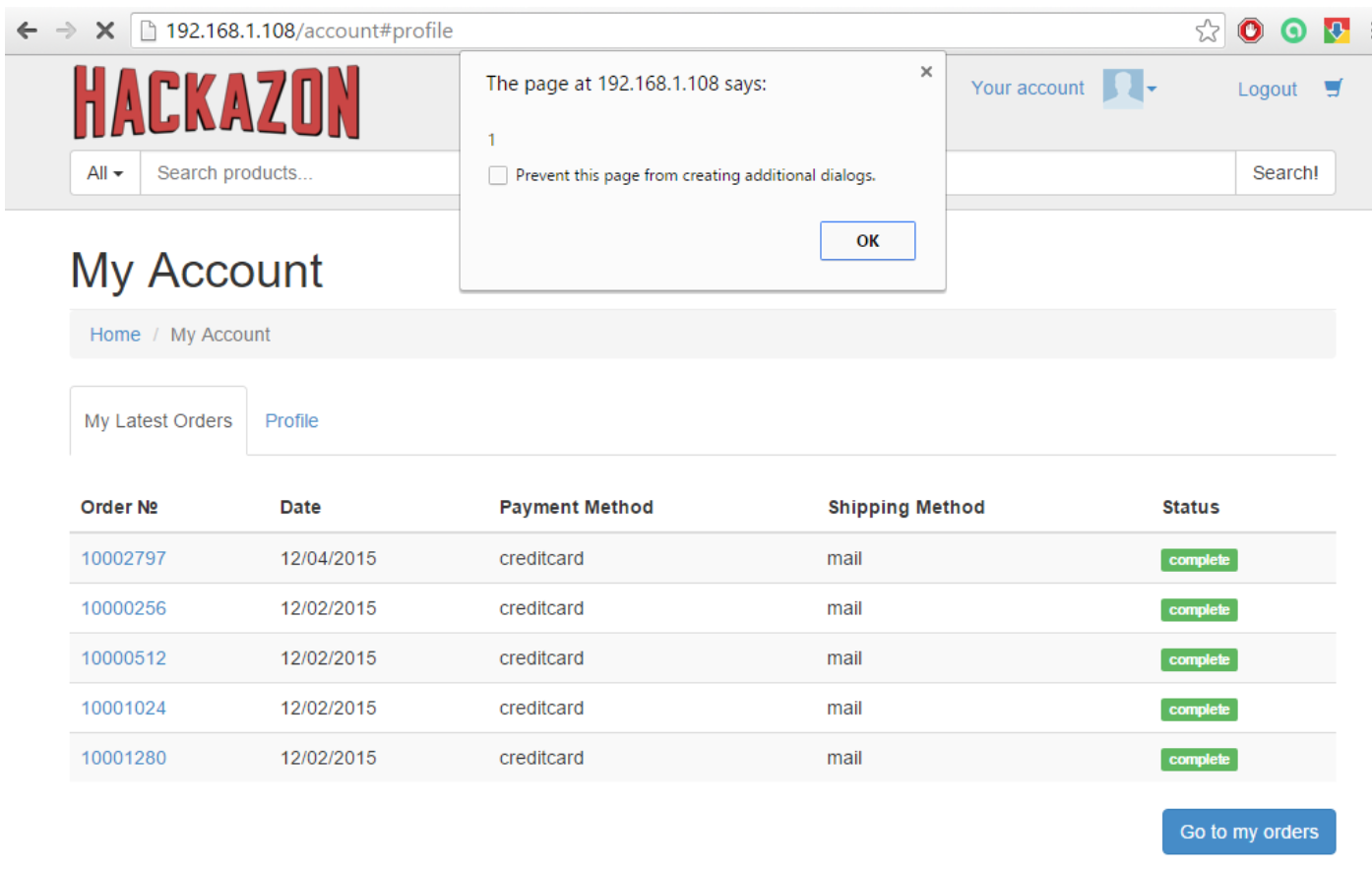Click Go to my orders button

coord(1249,832)
